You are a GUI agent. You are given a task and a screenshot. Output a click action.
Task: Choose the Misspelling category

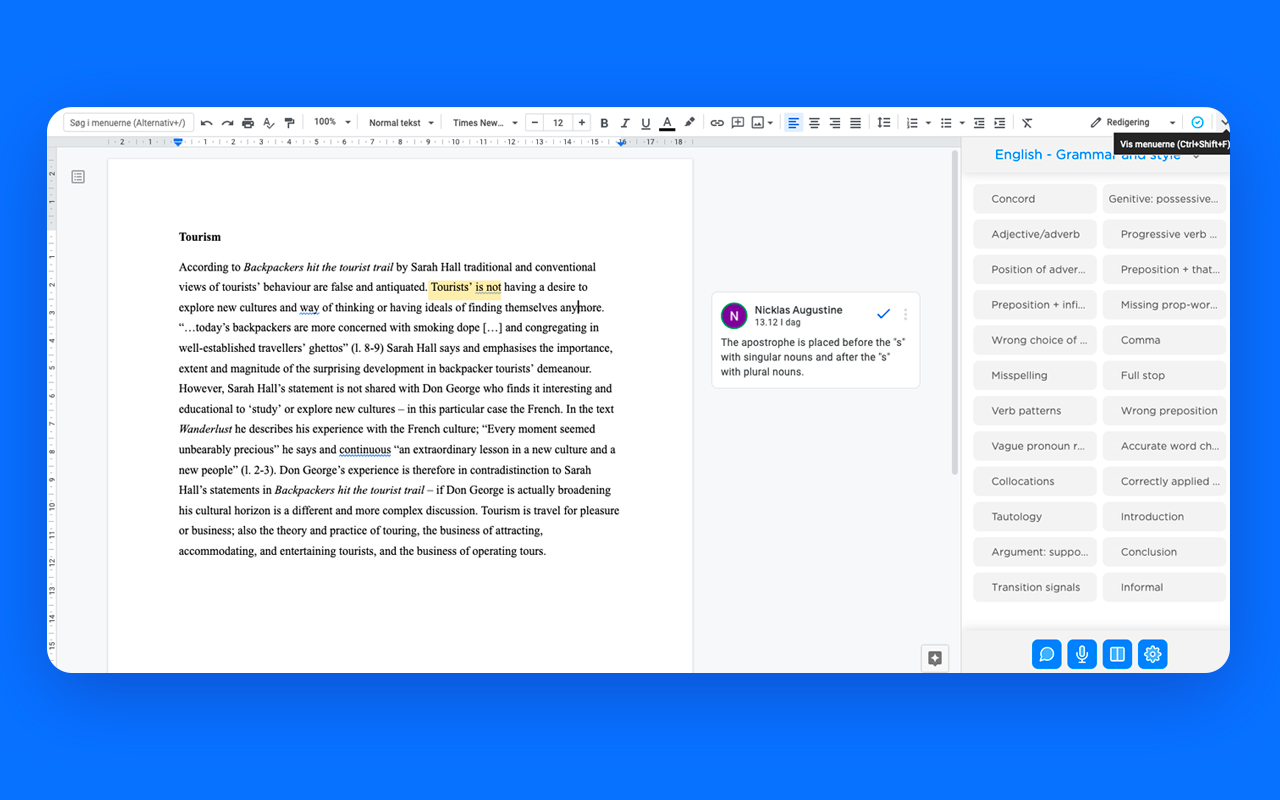click(1035, 375)
